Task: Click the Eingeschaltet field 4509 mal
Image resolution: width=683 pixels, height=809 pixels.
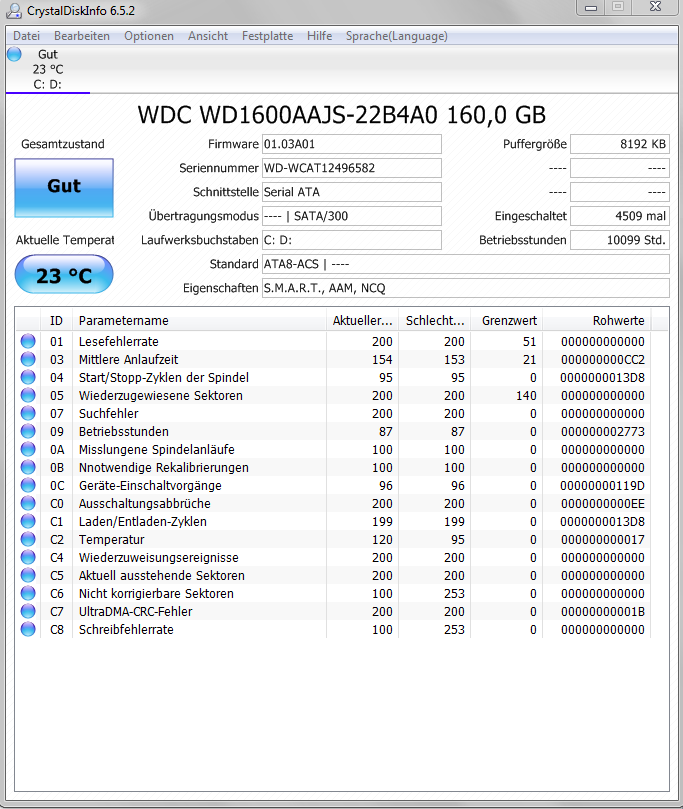Action: pos(620,216)
